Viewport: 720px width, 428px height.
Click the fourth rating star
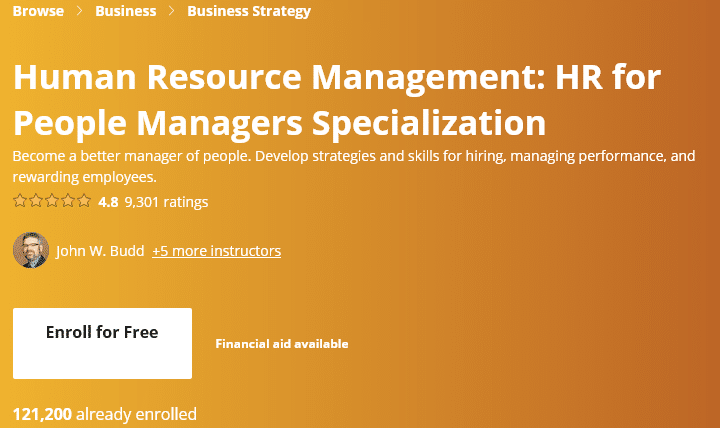coord(68,201)
